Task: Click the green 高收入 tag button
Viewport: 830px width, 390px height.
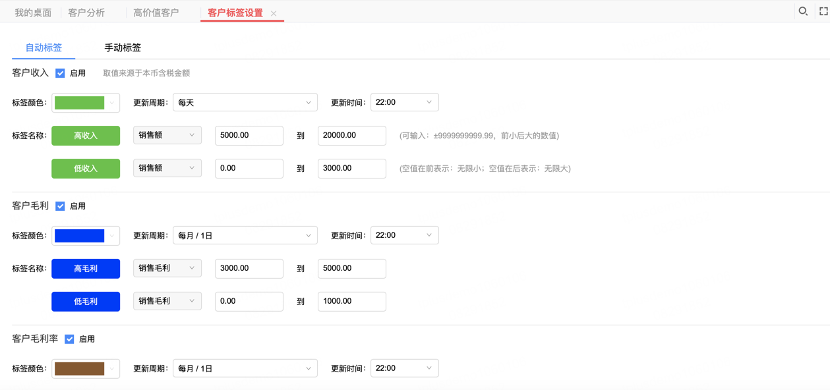Action: 86,136
